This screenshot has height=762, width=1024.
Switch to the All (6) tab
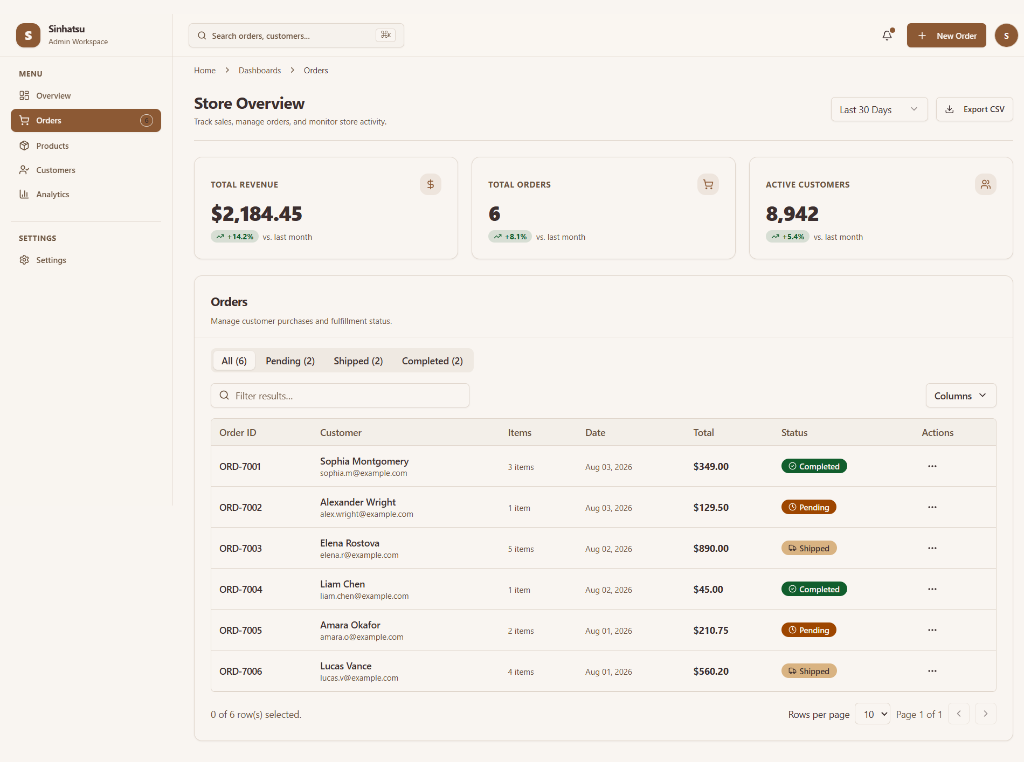[x=234, y=360]
